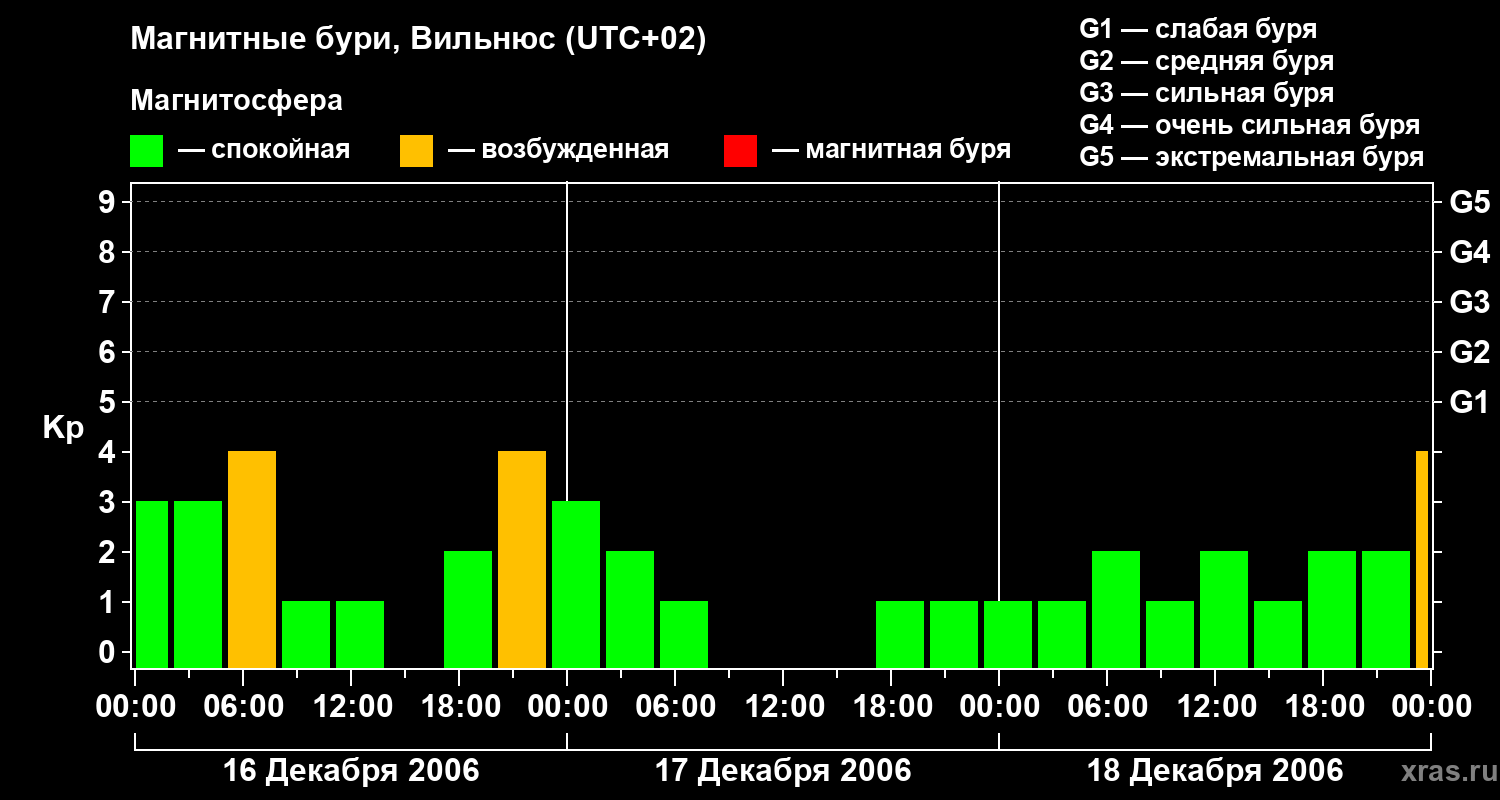Click the '— магнитная буря' legend label
1500x800 pixels.
(892, 150)
